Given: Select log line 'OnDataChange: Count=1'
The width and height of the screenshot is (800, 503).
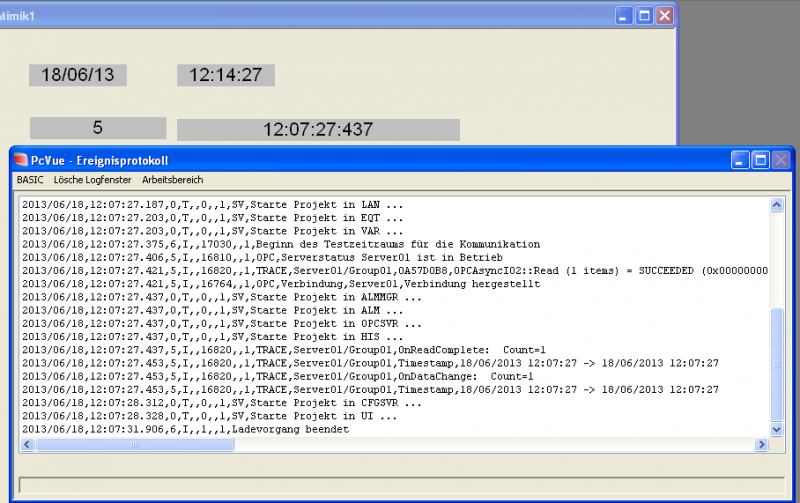Looking at the screenshot, I should coord(278,377).
